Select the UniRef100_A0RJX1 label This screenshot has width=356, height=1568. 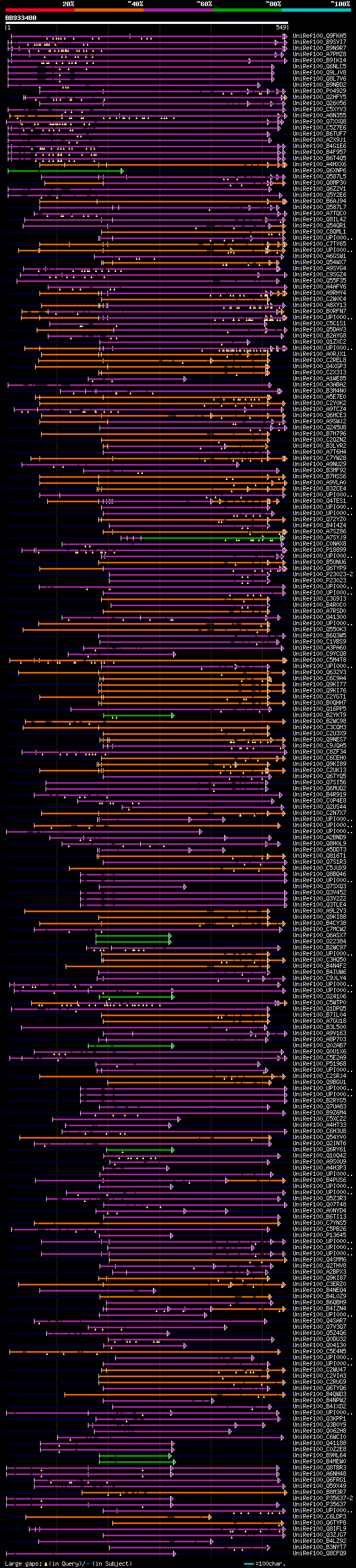click(x=319, y=354)
